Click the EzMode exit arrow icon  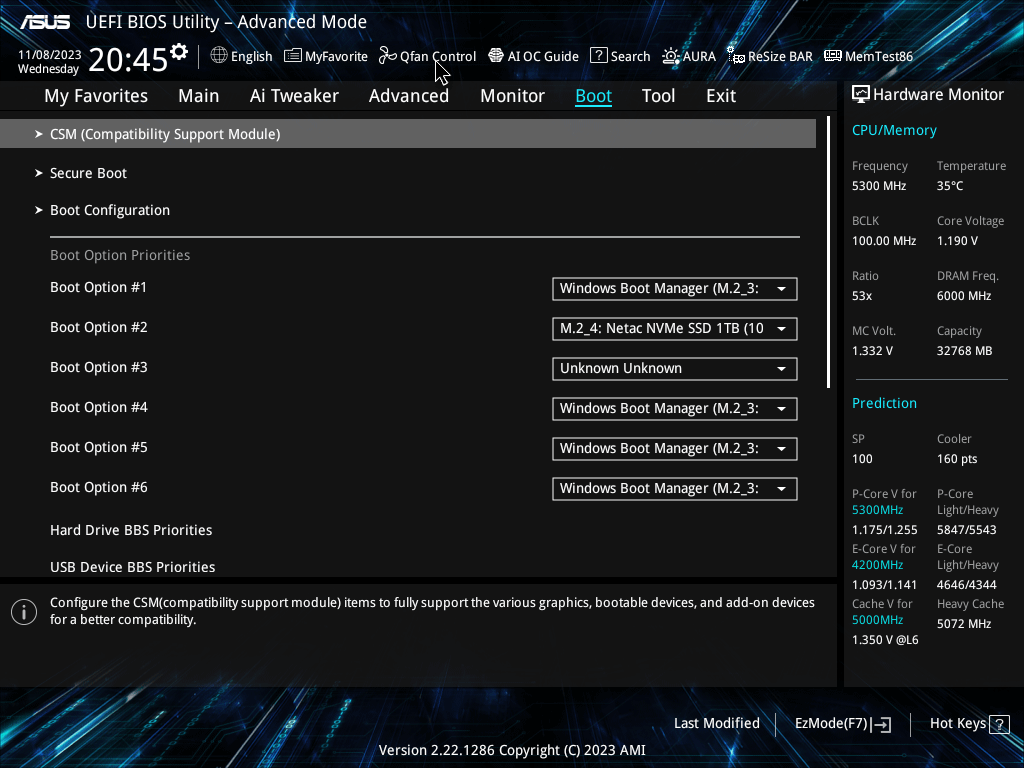click(881, 724)
